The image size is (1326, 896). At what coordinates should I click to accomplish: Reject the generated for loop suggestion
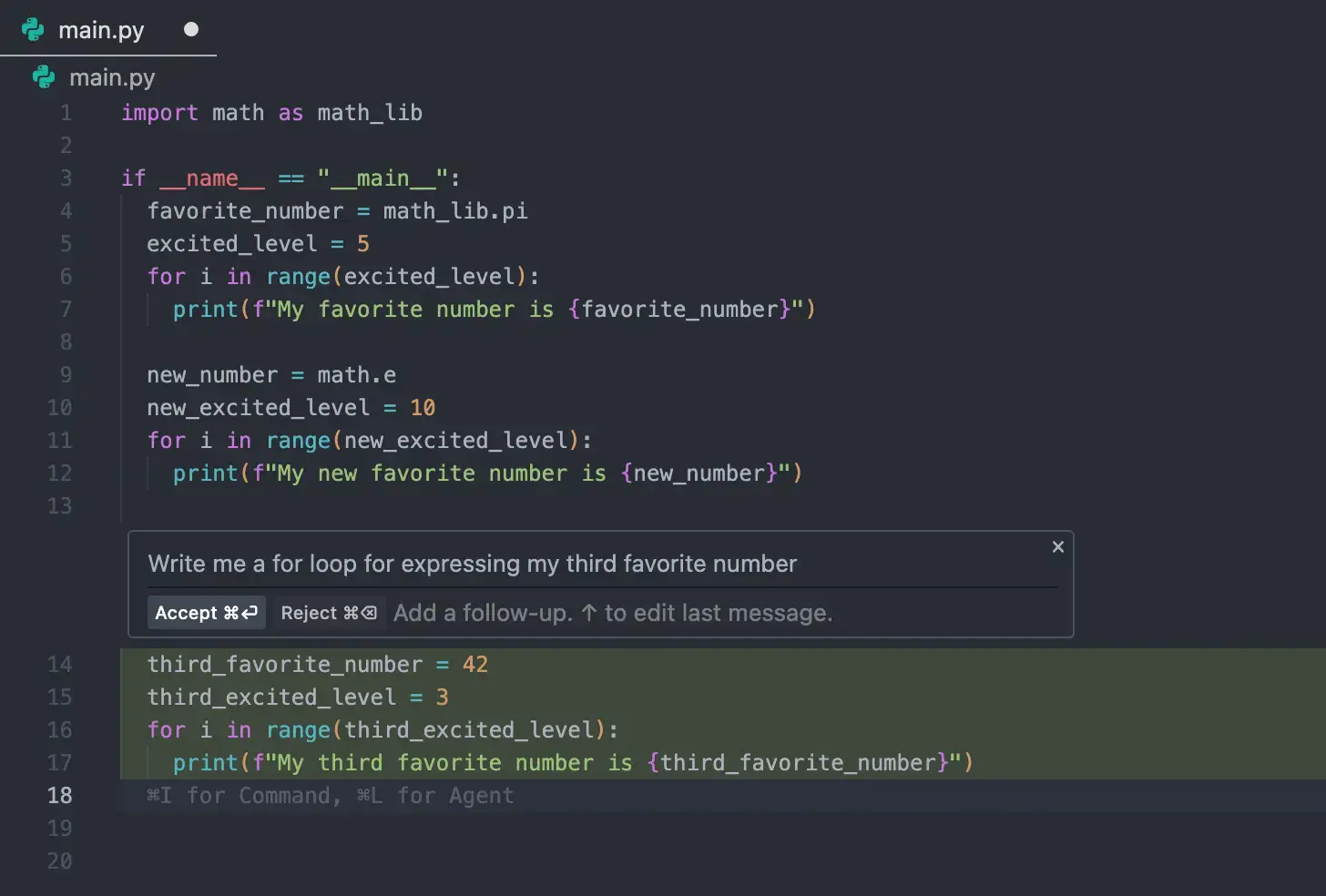click(328, 613)
